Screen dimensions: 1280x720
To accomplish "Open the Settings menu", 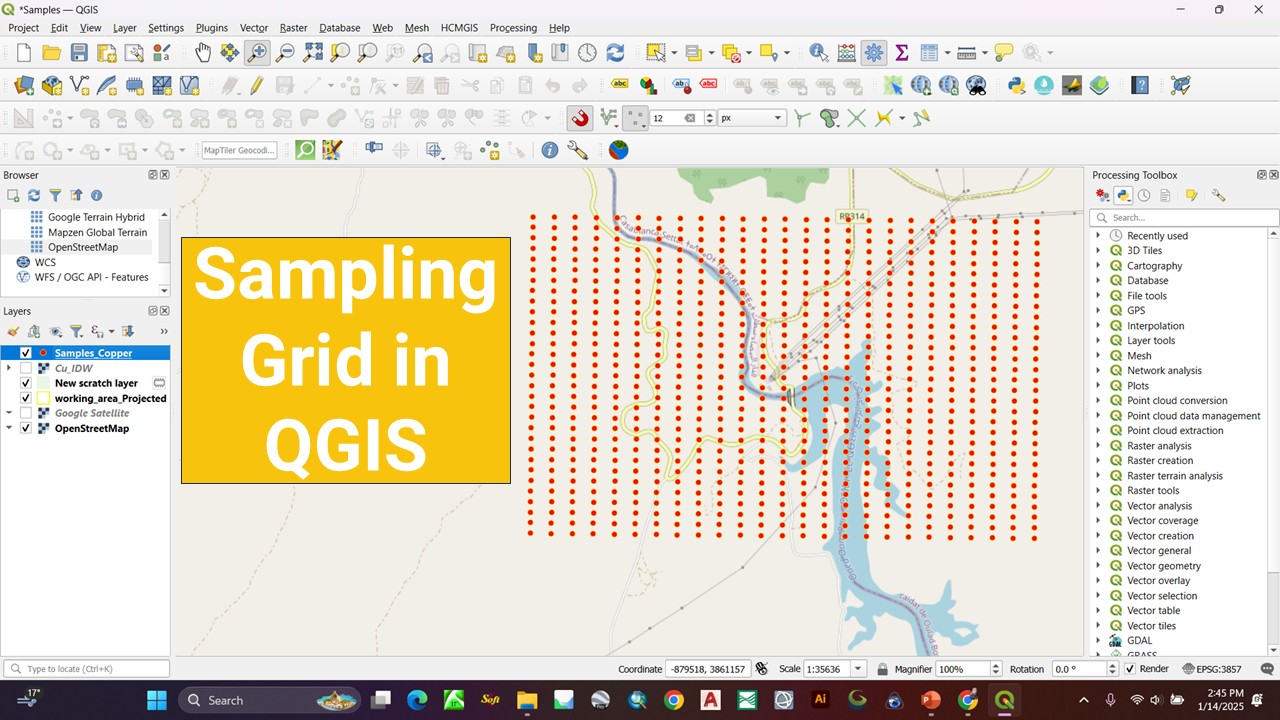I will coord(166,28).
